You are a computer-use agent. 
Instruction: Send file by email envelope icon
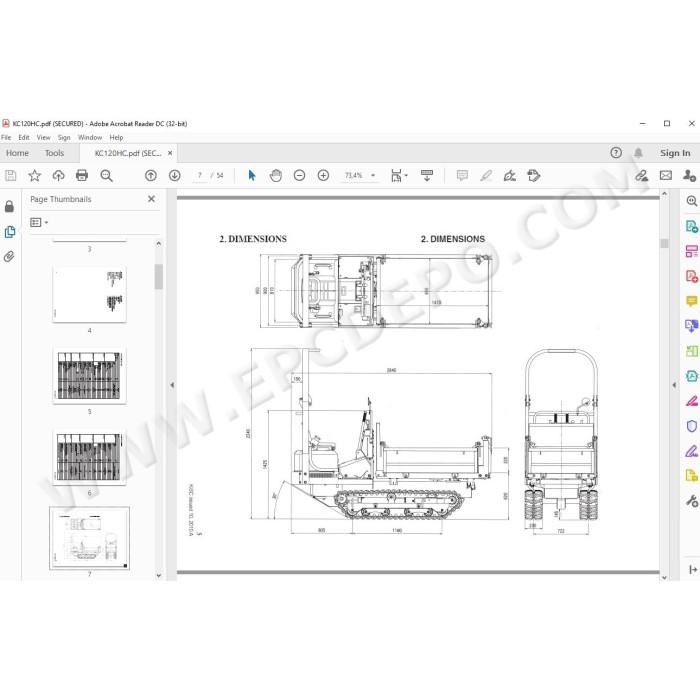coord(666,175)
